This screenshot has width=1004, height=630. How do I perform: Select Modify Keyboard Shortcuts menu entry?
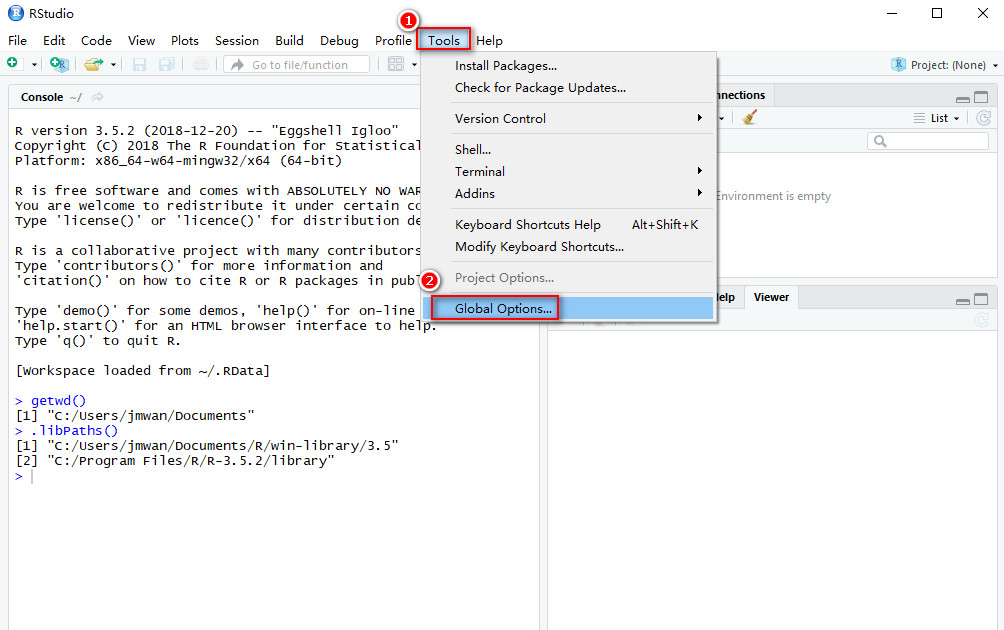539,247
